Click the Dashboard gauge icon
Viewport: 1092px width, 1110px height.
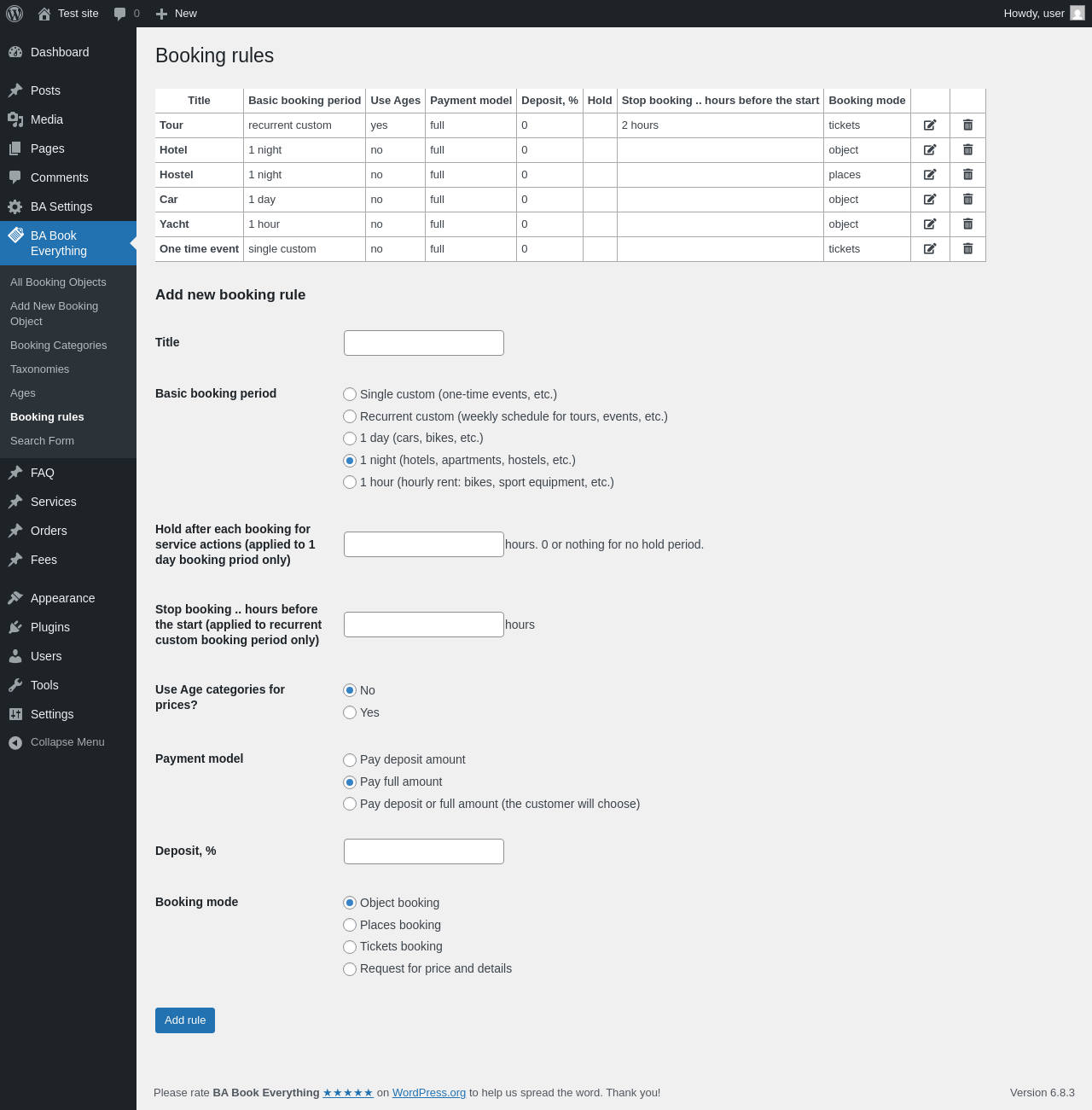point(15,52)
